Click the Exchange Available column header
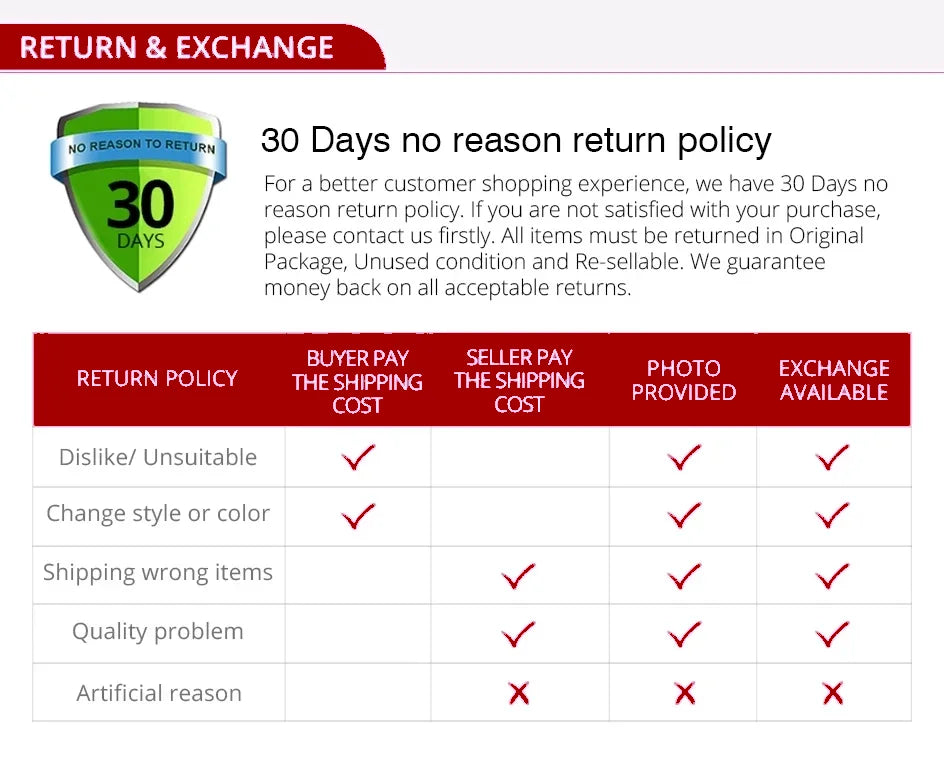944x760 pixels. click(834, 380)
